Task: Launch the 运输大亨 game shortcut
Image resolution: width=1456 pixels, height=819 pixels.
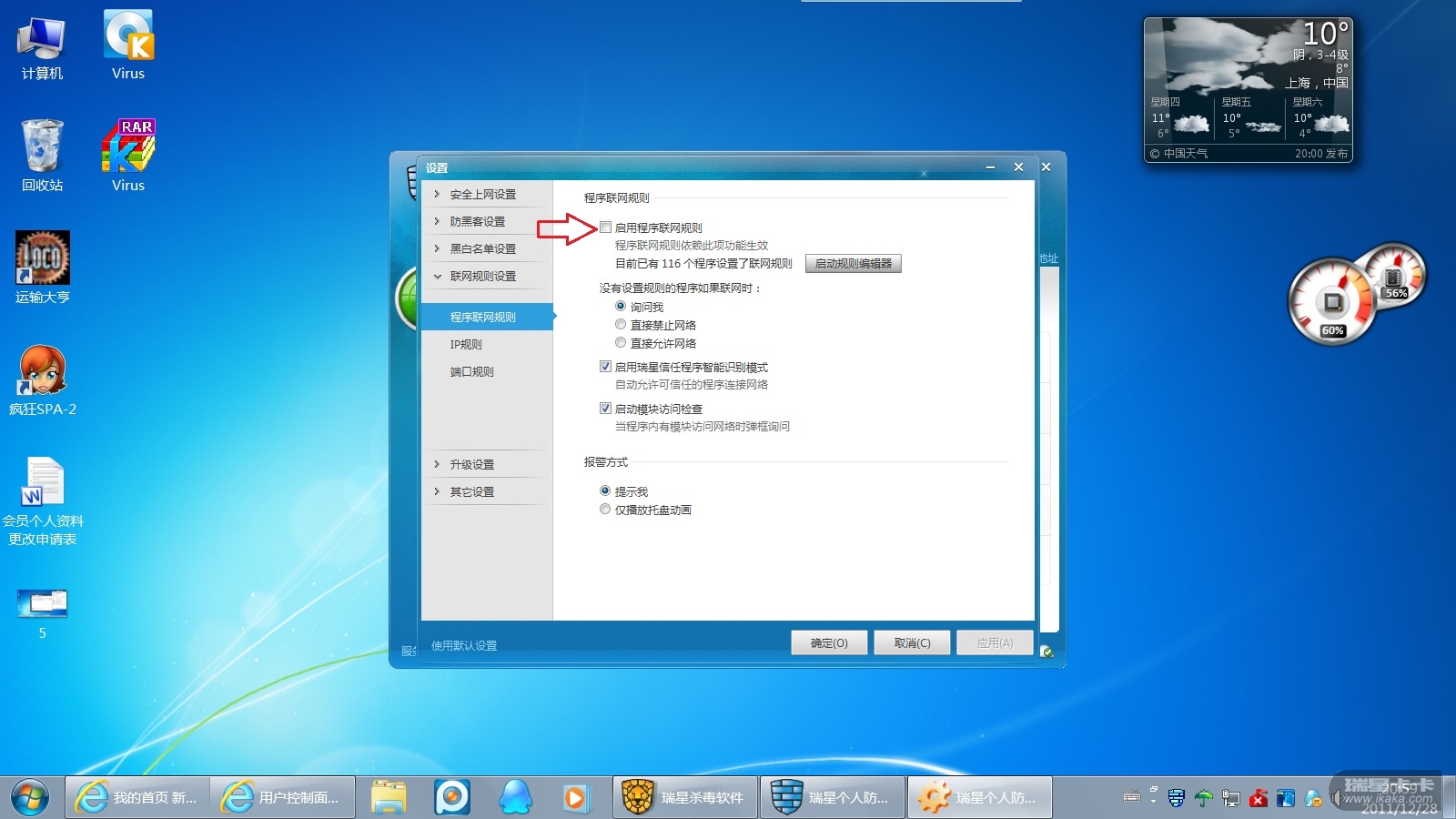Action: coord(42,268)
